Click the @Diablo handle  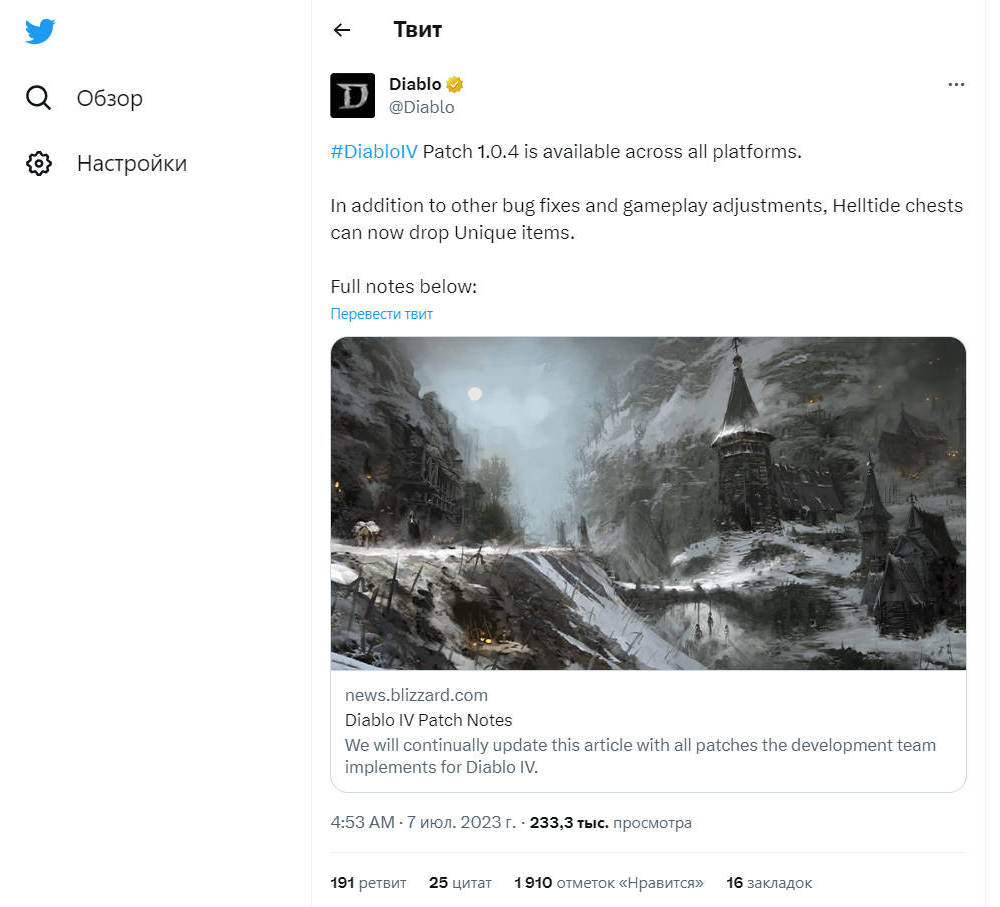click(x=421, y=106)
